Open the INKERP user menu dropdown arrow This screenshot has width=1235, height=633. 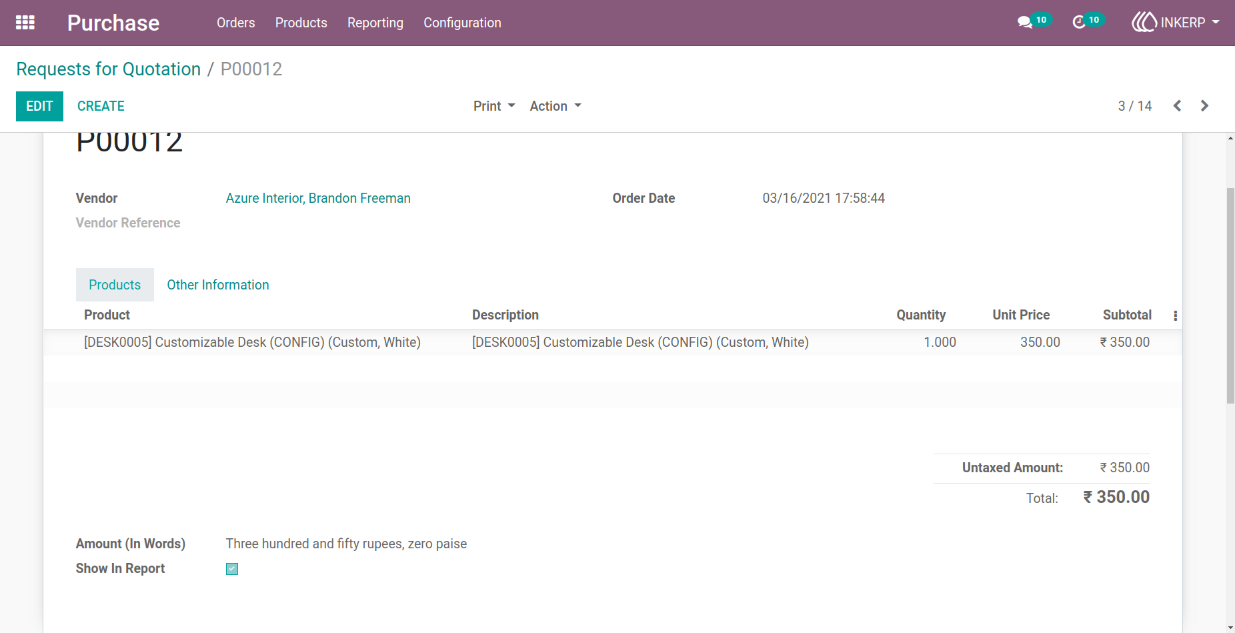(x=1215, y=22)
